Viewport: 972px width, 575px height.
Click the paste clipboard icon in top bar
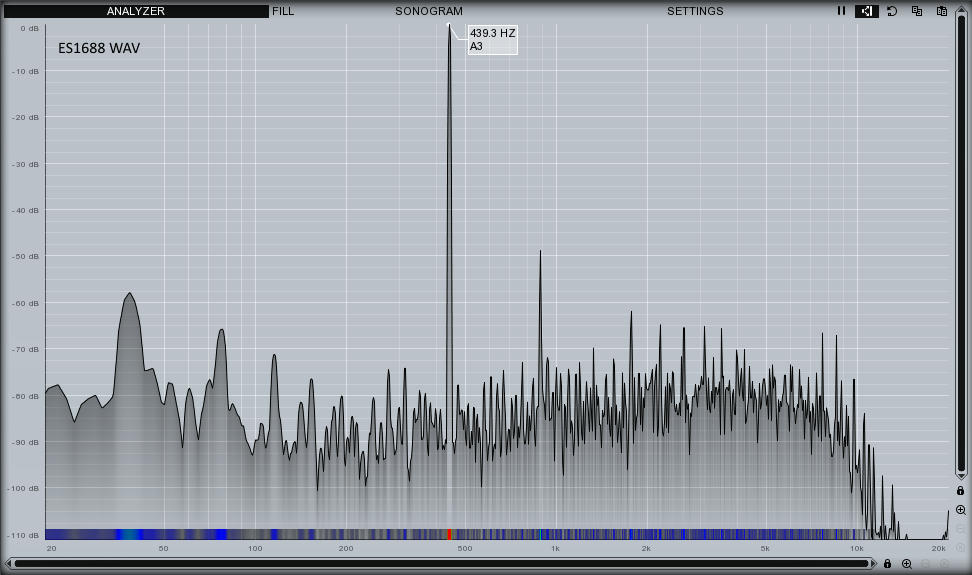pyautogui.click(x=942, y=11)
